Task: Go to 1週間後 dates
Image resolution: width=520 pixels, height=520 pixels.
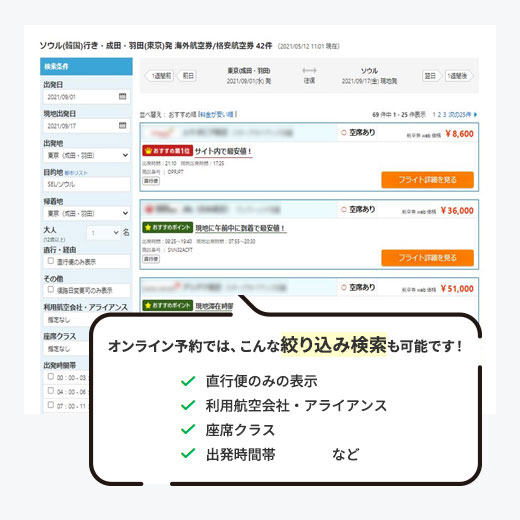Action: click(x=459, y=76)
